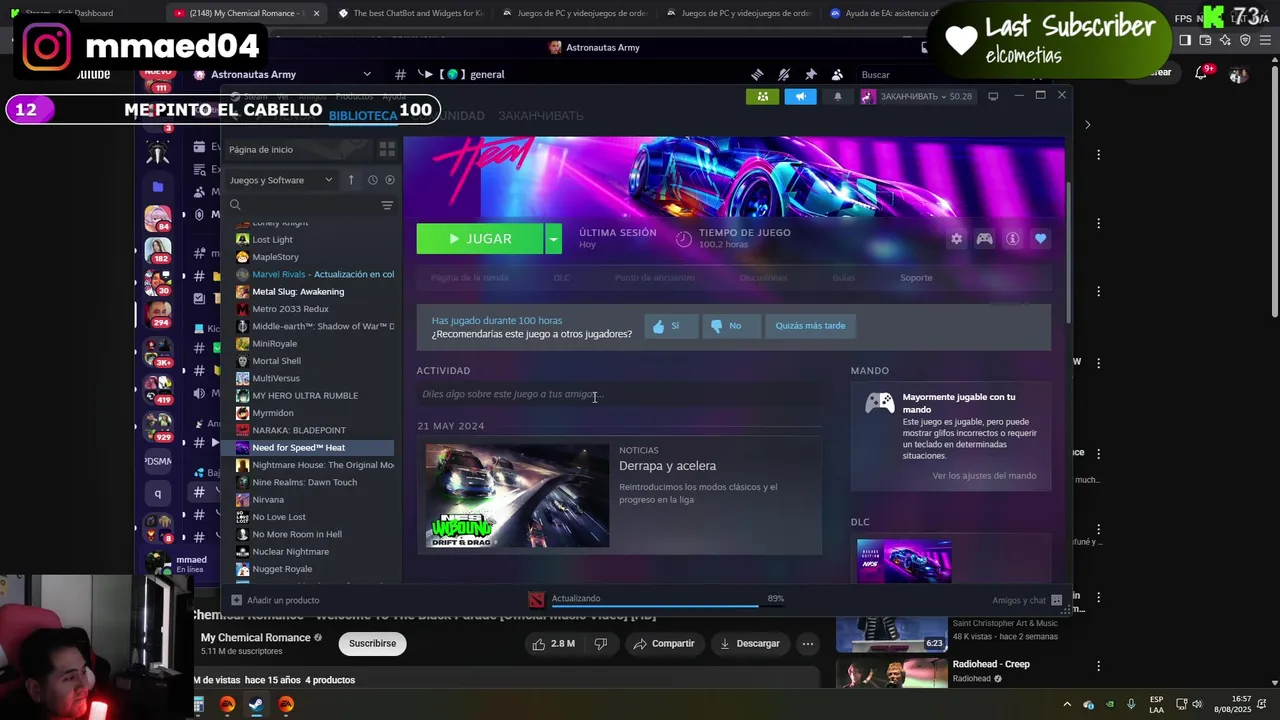Click browser sidebar icon in top toolbar
The height and width of the screenshot is (720, 1280).
point(1185,40)
